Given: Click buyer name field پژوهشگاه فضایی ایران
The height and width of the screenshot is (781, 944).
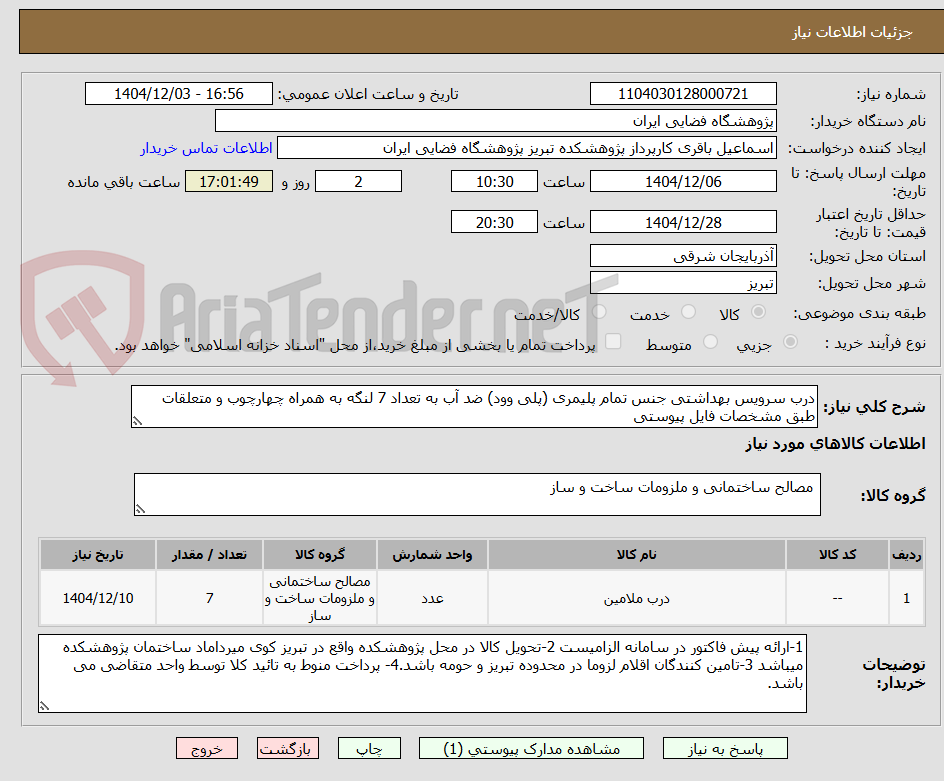Looking at the screenshot, I should tap(495, 121).
